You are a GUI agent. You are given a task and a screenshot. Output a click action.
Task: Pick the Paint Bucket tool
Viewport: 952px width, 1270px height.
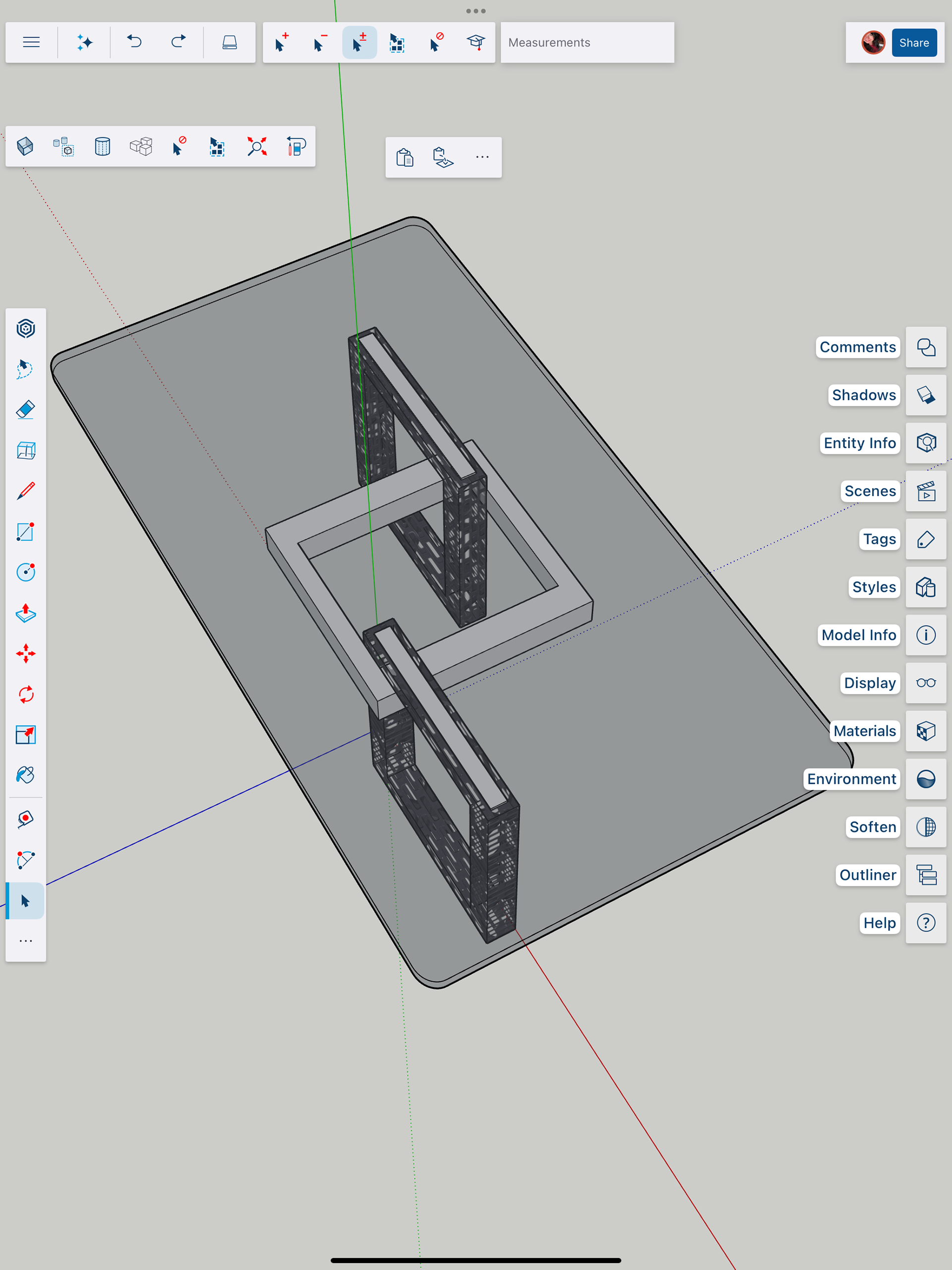point(26,775)
